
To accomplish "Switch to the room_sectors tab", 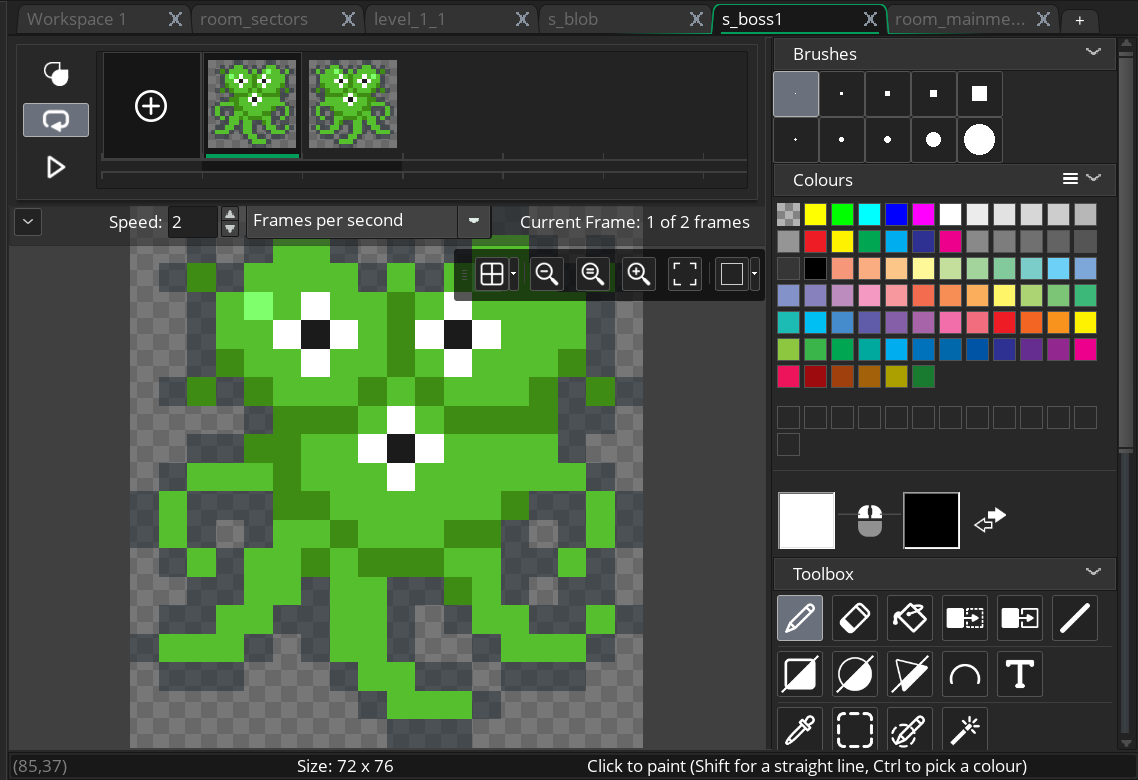I will coord(254,19).
